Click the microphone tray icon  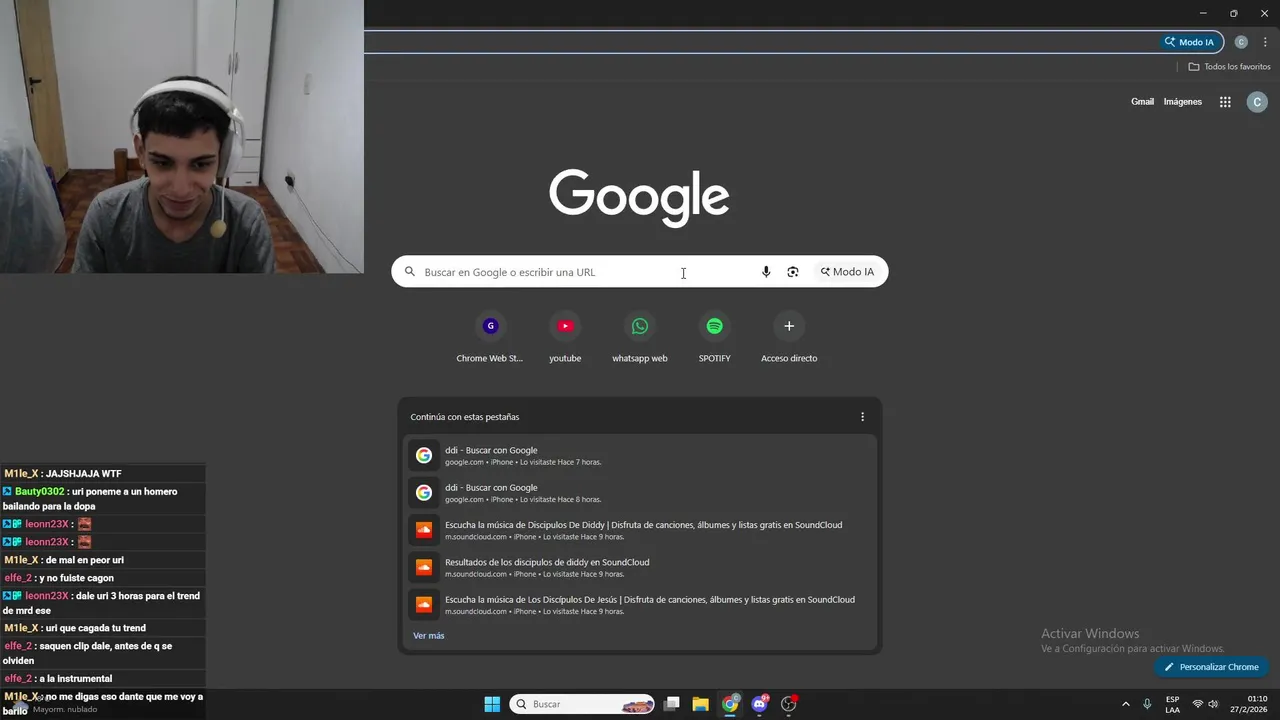1147,704
